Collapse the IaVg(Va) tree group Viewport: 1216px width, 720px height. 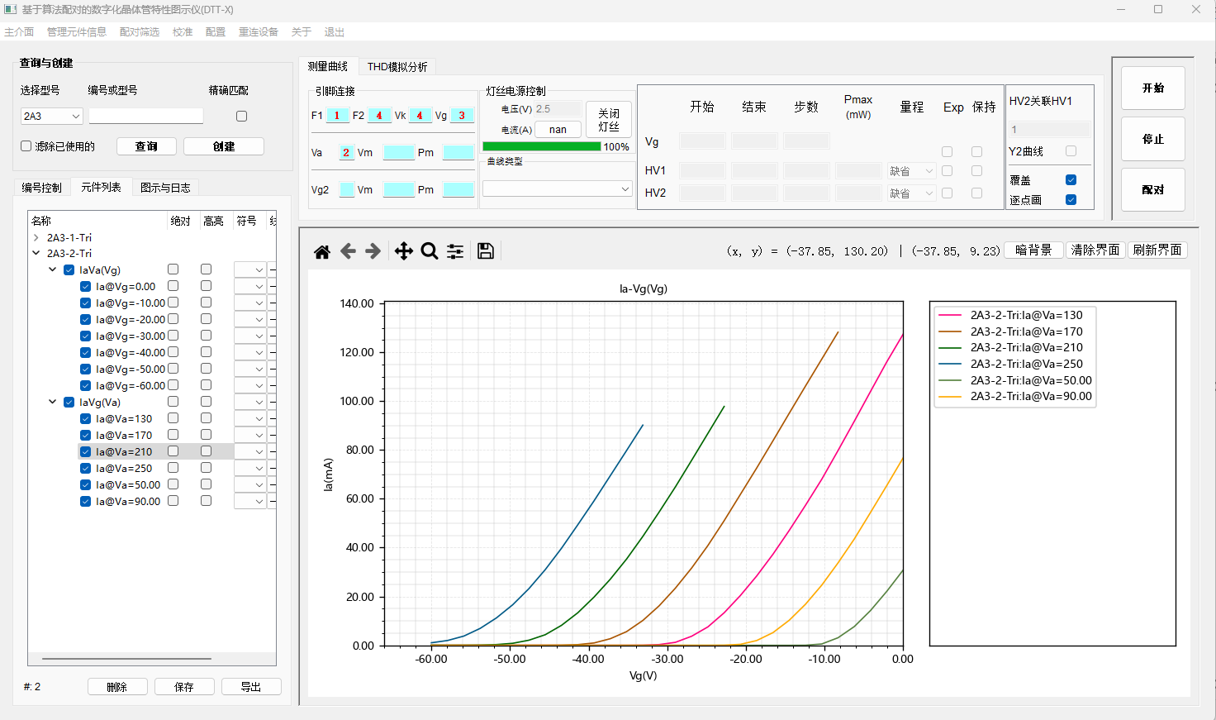(53, 402)
